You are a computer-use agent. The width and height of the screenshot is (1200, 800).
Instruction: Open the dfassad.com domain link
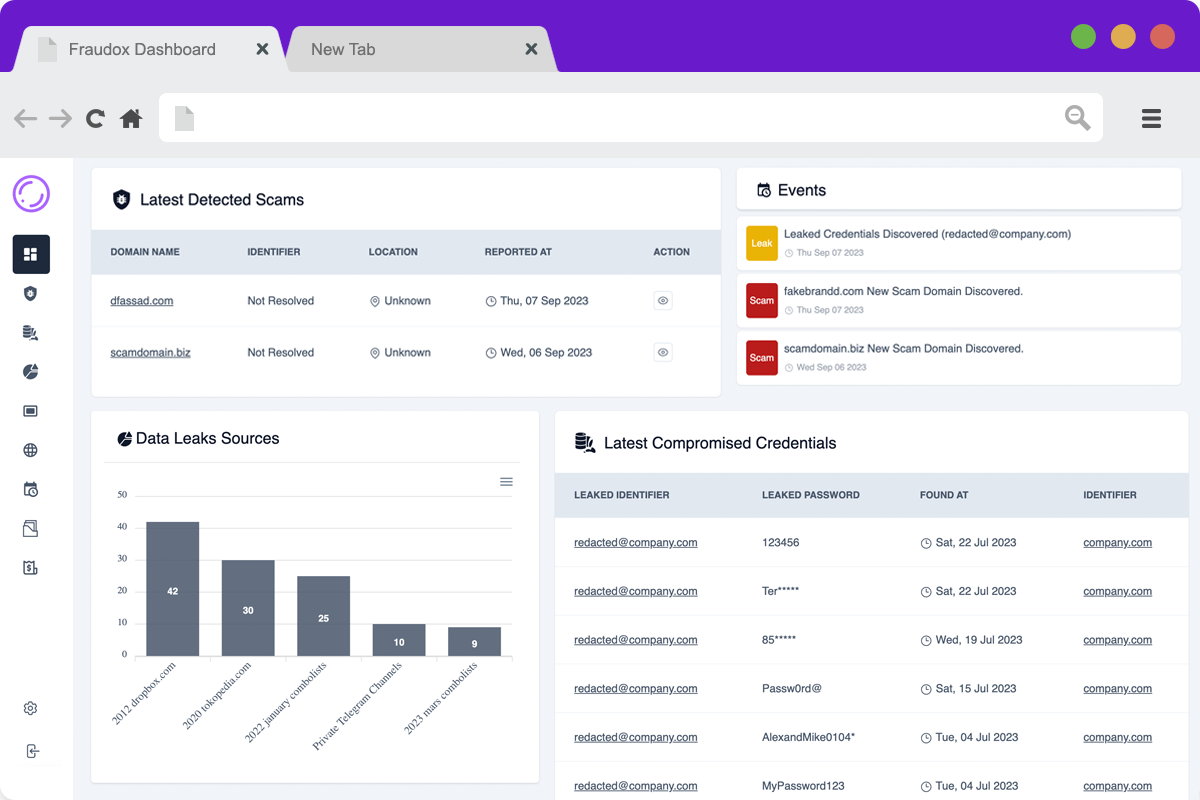[x=141, y=301]
